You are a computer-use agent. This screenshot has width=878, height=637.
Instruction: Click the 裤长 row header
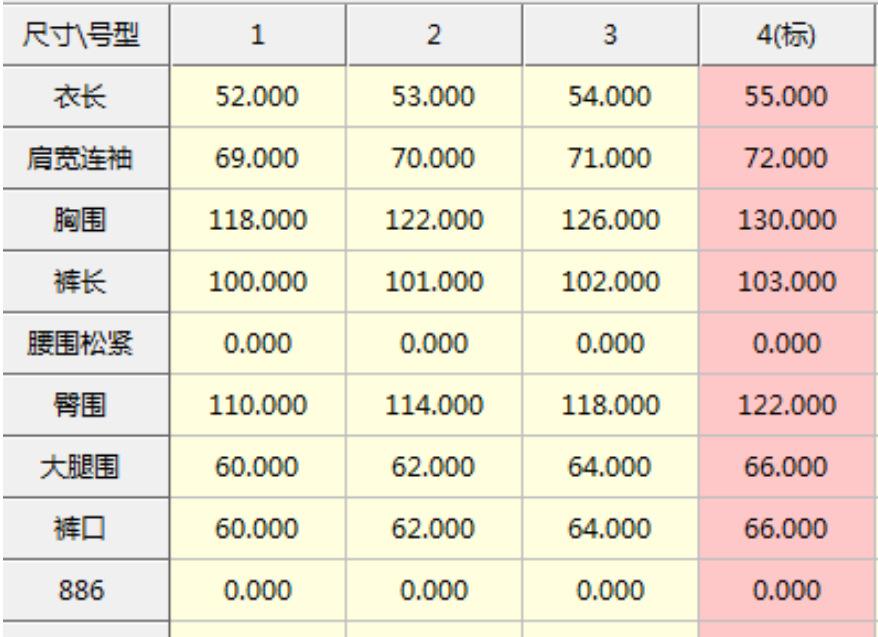point(84,284)
